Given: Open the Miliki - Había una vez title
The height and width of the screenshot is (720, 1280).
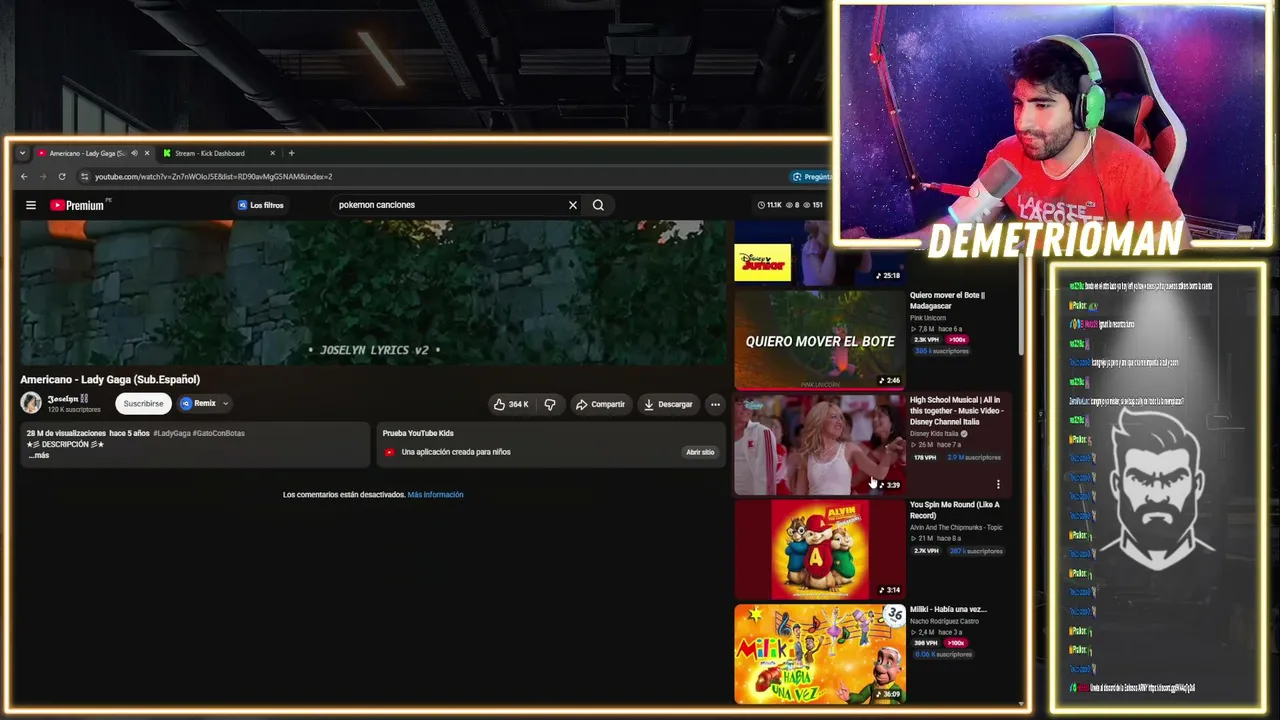Looking at the screenshot, I should tap(948, 609).
